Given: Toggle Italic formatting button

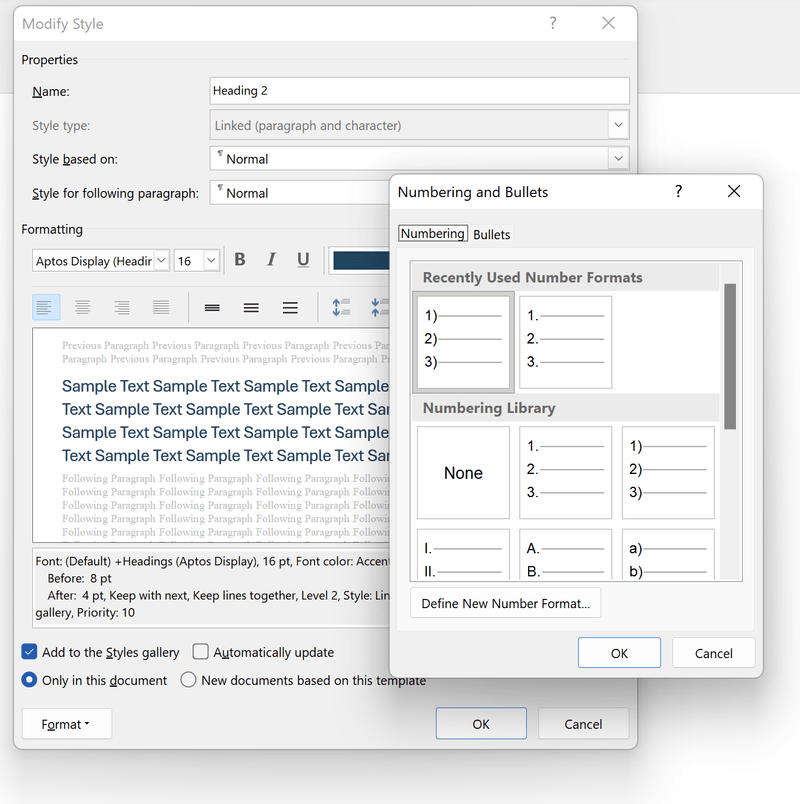Looking at the screenshot, I should pyautogui.click(x=271, y=260).
